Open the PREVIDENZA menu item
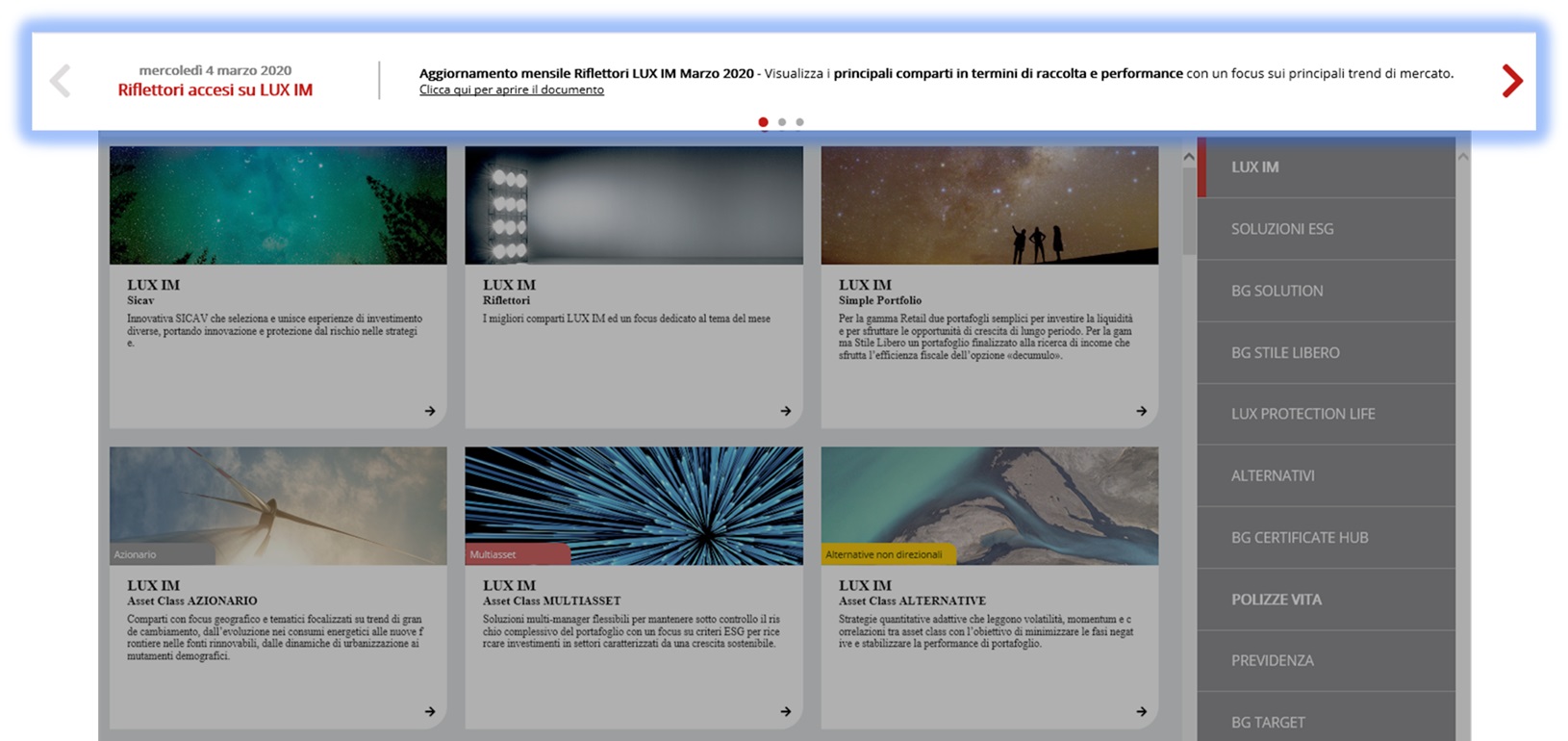Screen dimensions: 1568x741 [x=1327, y=660]
